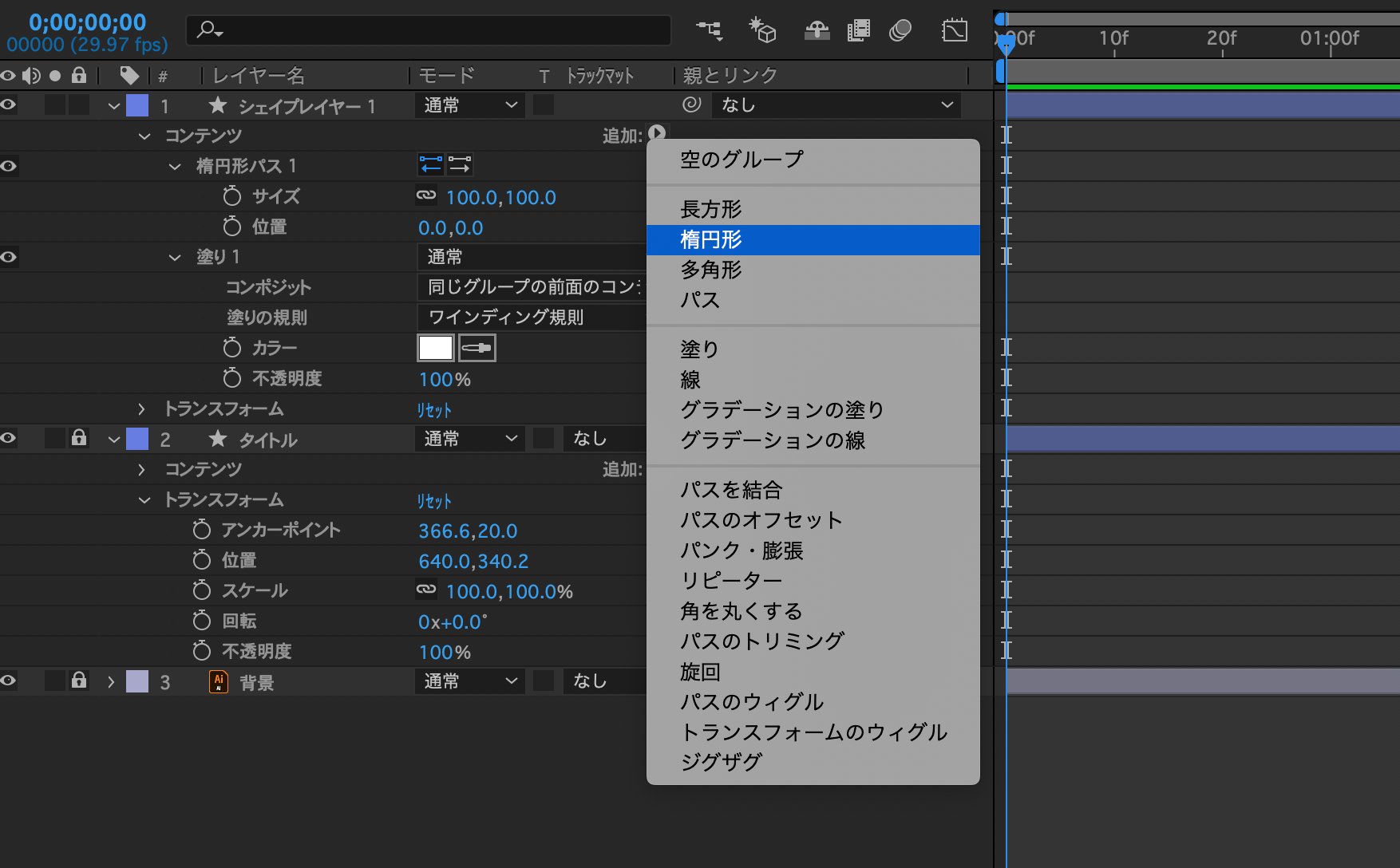
Task: Choose 空のグループ menu item
Action: 813,160
